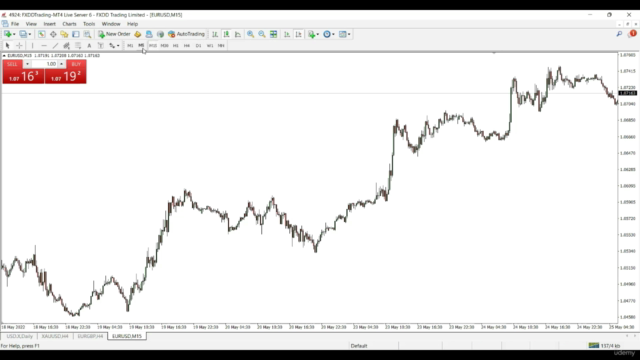
Task: Switch timeframe to H4
Action: (x=187, y=46)
